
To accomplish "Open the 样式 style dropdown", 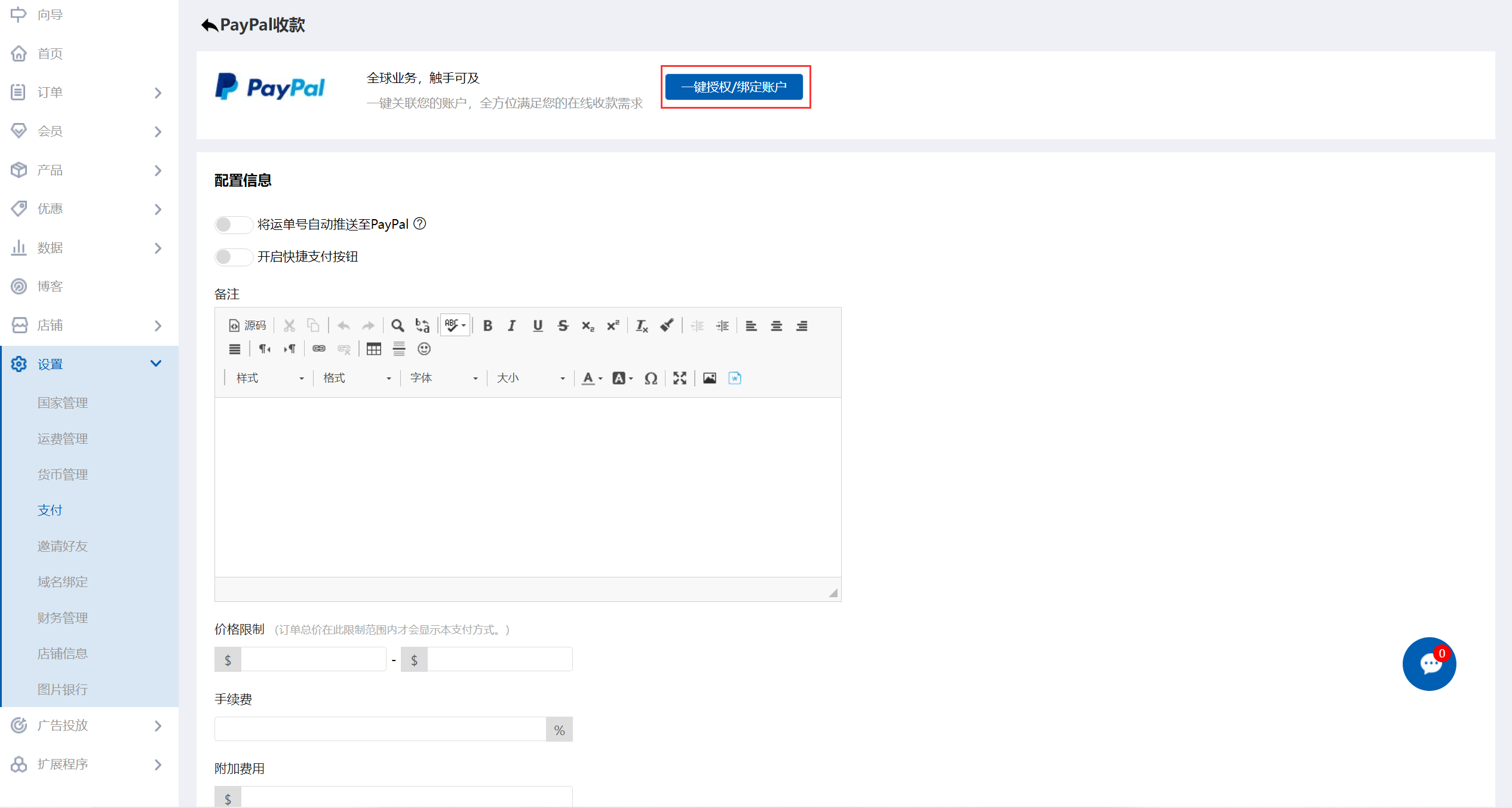I will (269, 378).
